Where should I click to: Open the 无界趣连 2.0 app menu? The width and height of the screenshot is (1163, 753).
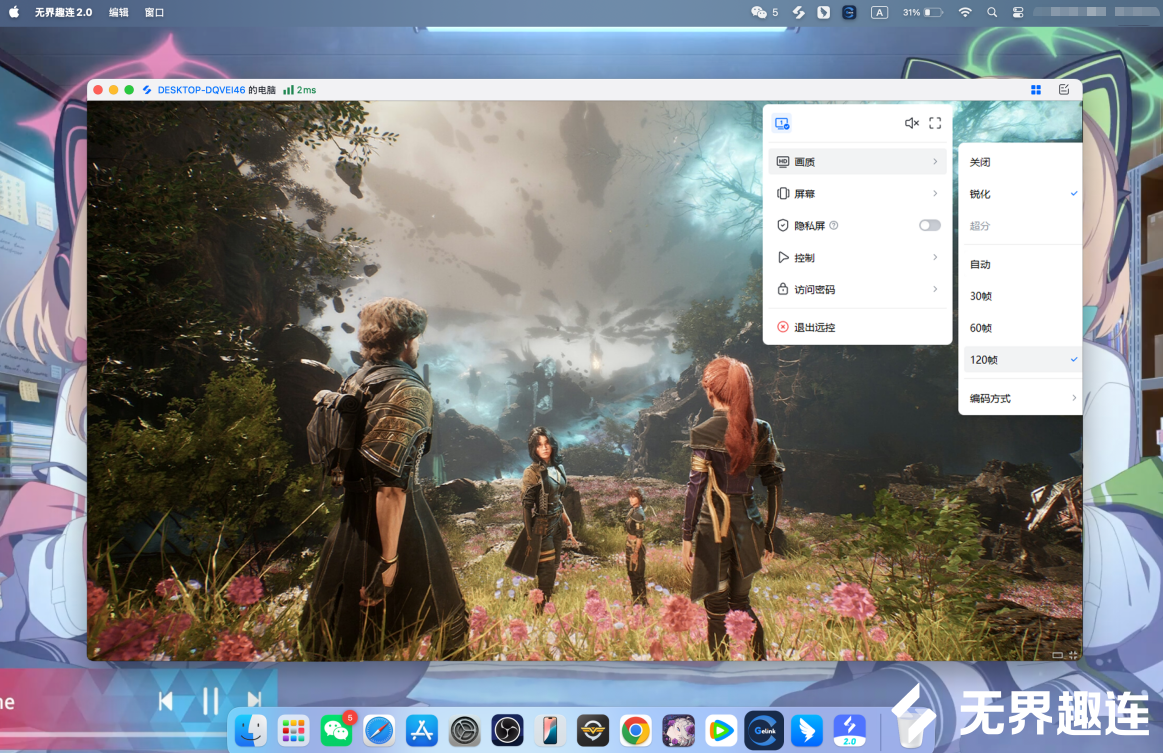click(x=63, y=12)
